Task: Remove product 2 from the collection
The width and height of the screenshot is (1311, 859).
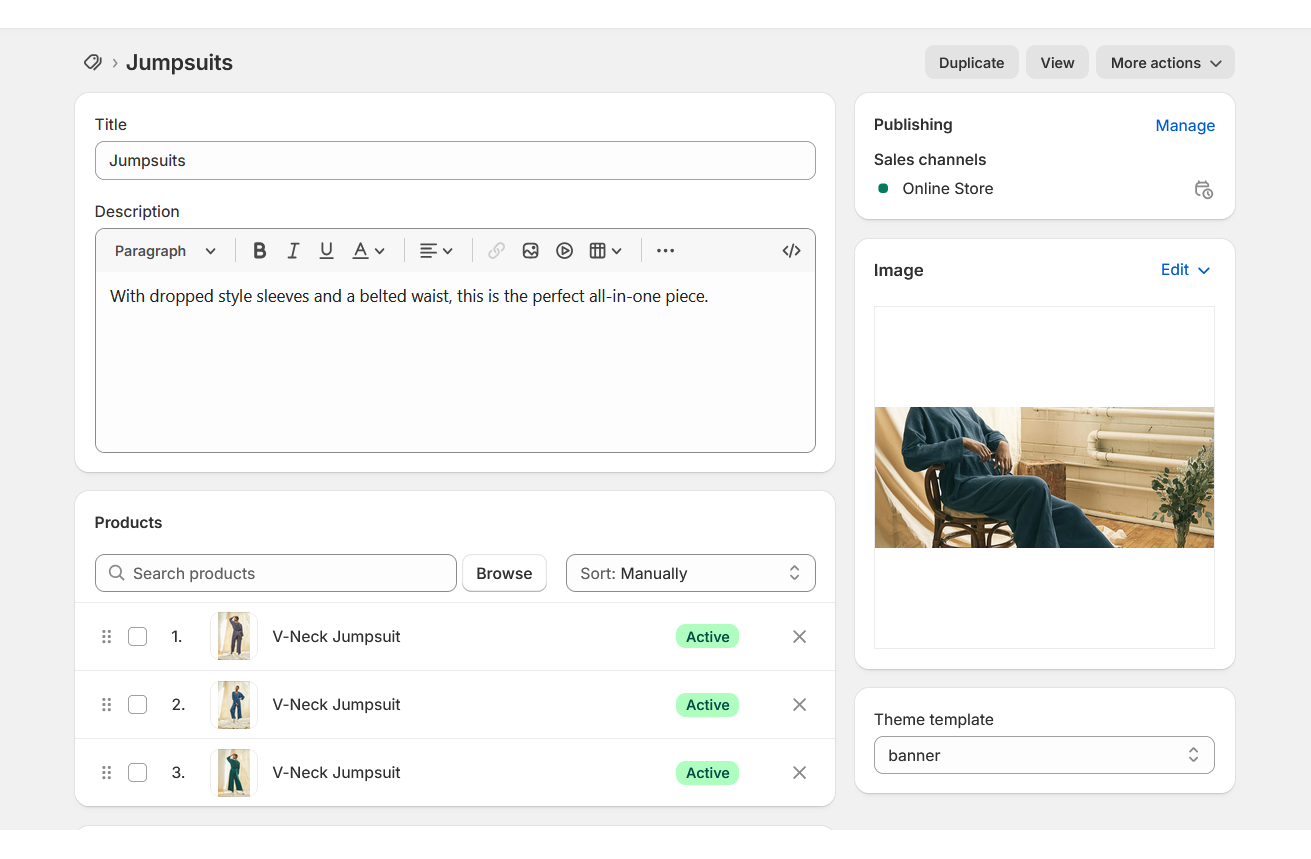Action: (x=799, y=705)
